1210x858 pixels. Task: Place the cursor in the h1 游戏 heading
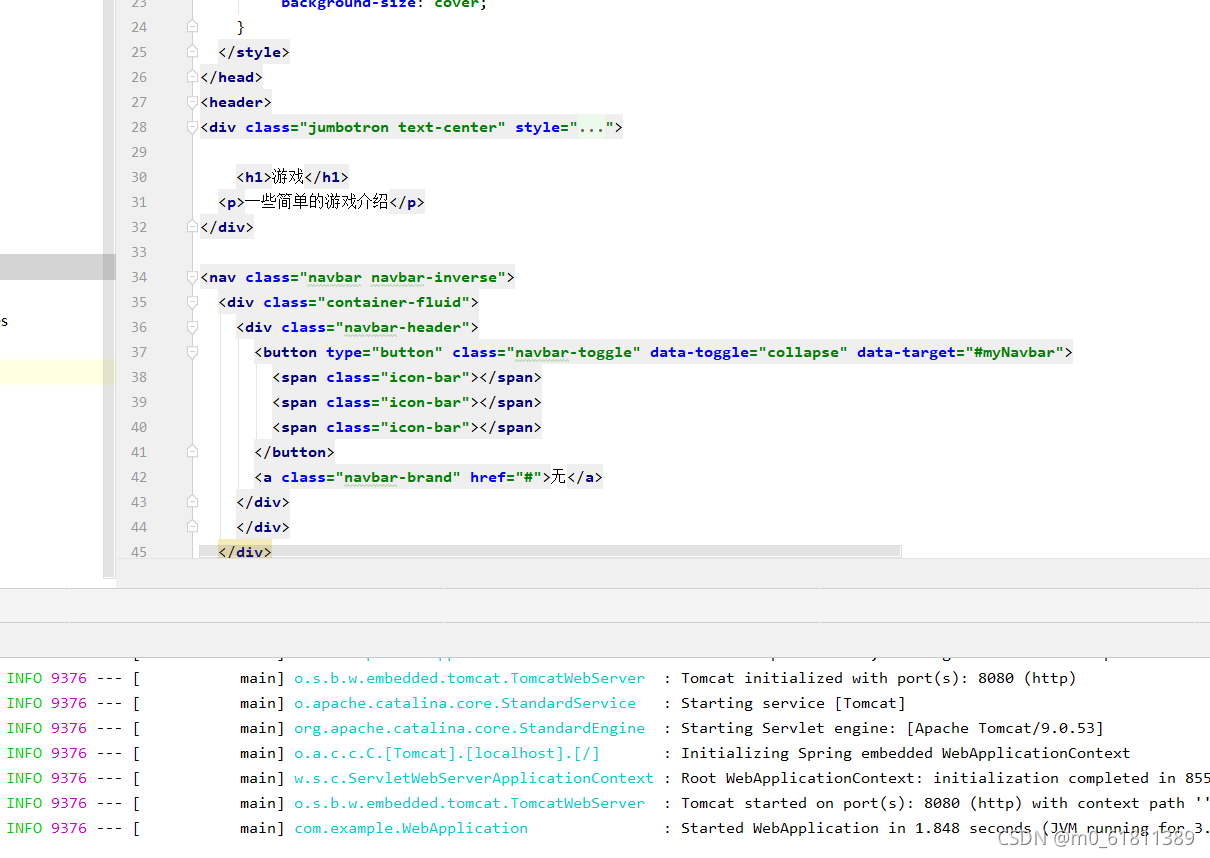[x=288, y=177]
